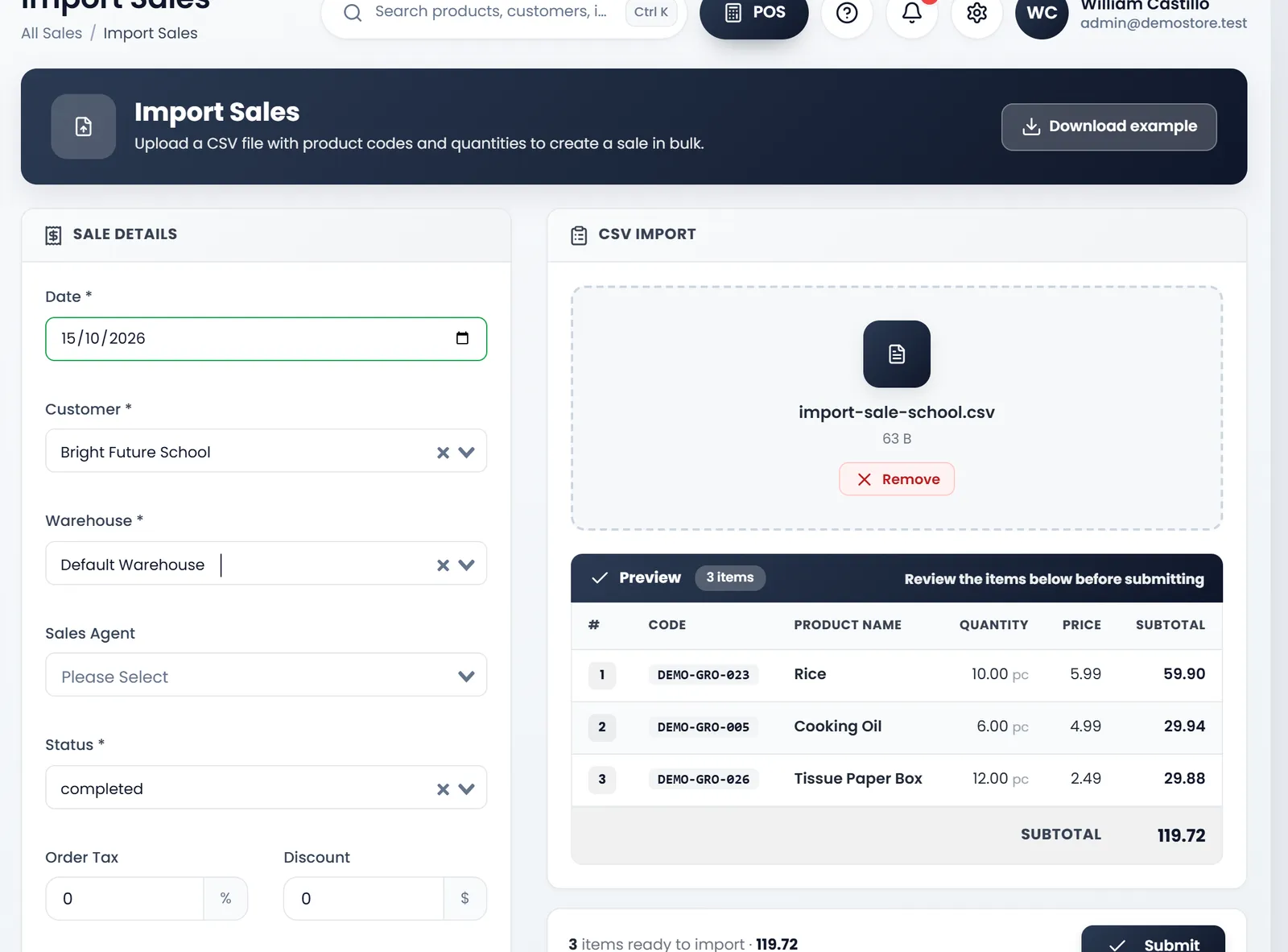Click Download example button

[1108, 126]
